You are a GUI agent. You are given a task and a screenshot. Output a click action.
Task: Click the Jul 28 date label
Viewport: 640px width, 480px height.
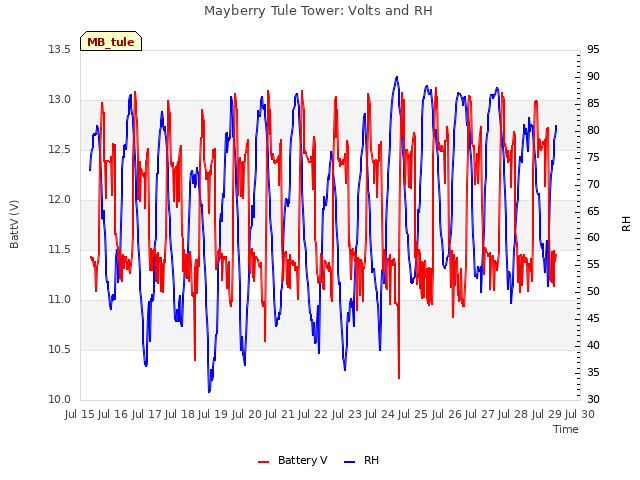[x=513, y=414]
